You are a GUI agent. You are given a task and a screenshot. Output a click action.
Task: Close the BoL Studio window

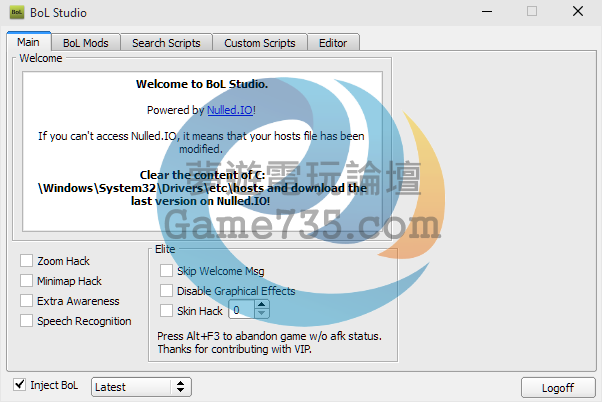click(578, 12)
